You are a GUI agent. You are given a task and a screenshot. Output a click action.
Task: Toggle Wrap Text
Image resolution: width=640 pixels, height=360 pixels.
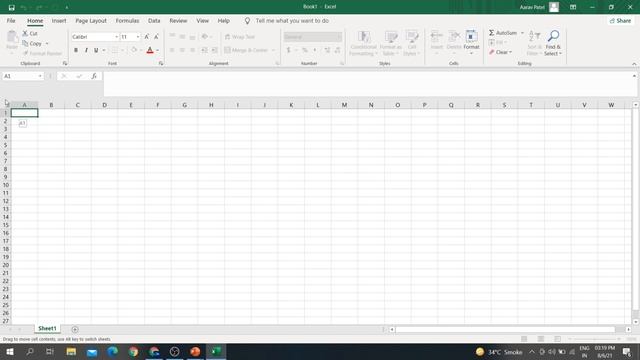pos(240,37)
